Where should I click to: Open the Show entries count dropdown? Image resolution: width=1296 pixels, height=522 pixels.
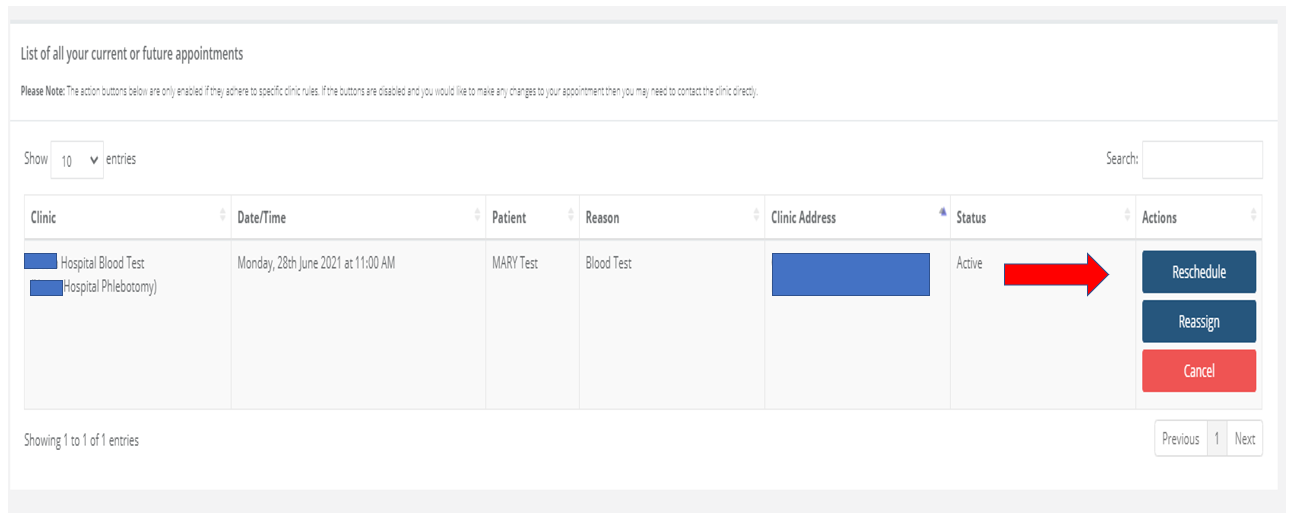click(x=77, y=160)
